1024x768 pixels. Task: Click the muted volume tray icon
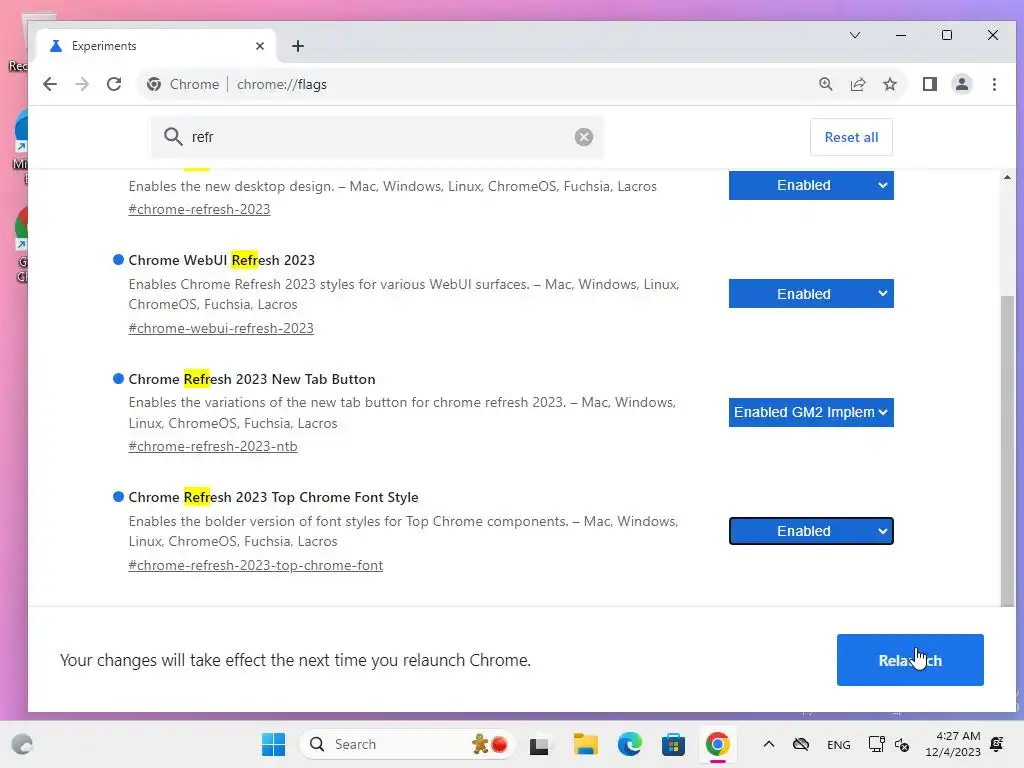pyautogui.click(x=902, y=744)
